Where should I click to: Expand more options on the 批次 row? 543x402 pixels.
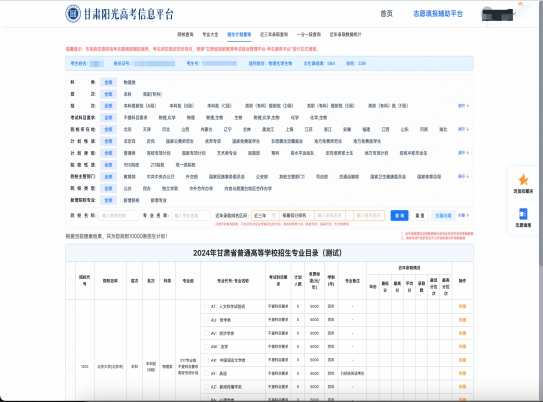coord(463,106)
